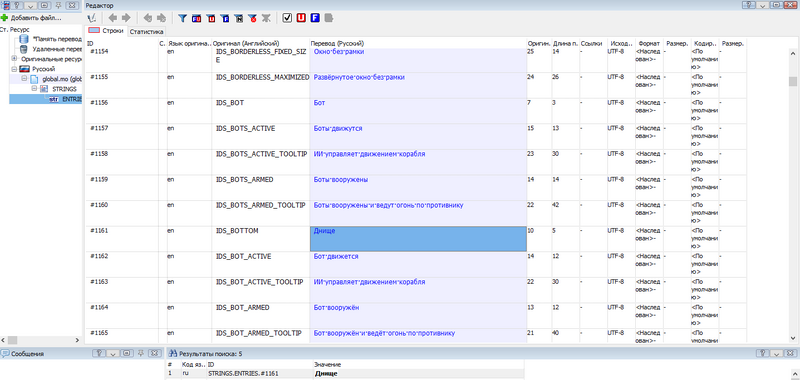Switch to the Строки tab

[107, 31]
